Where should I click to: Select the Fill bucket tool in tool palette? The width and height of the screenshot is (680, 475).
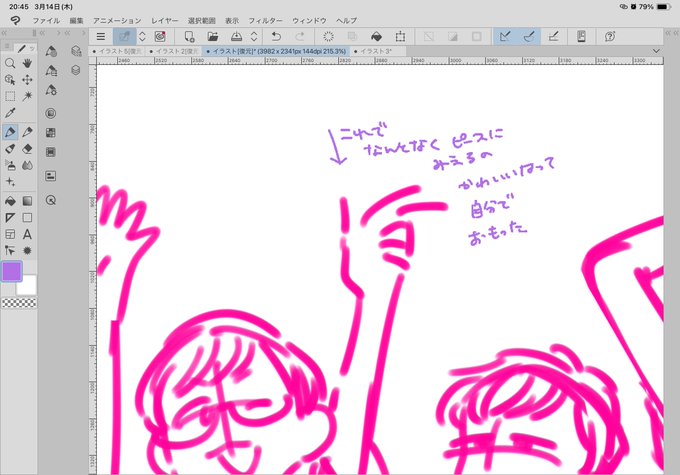(x=10, y=201)
